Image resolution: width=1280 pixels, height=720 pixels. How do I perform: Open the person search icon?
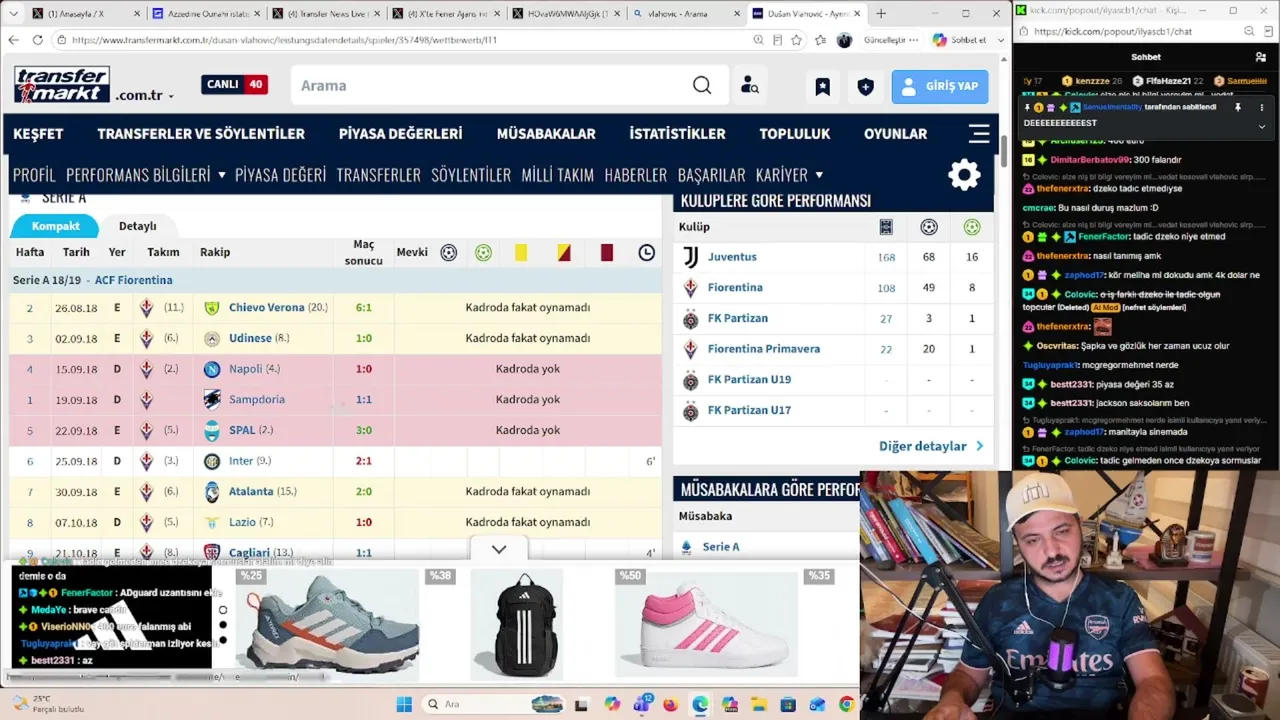pos(749,86)
